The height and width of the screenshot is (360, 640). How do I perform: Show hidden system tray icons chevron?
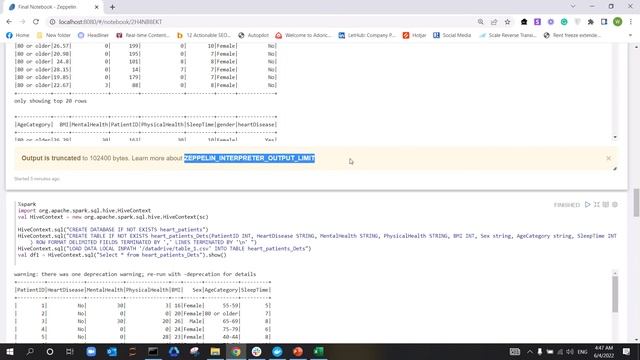tap(530, 351)
